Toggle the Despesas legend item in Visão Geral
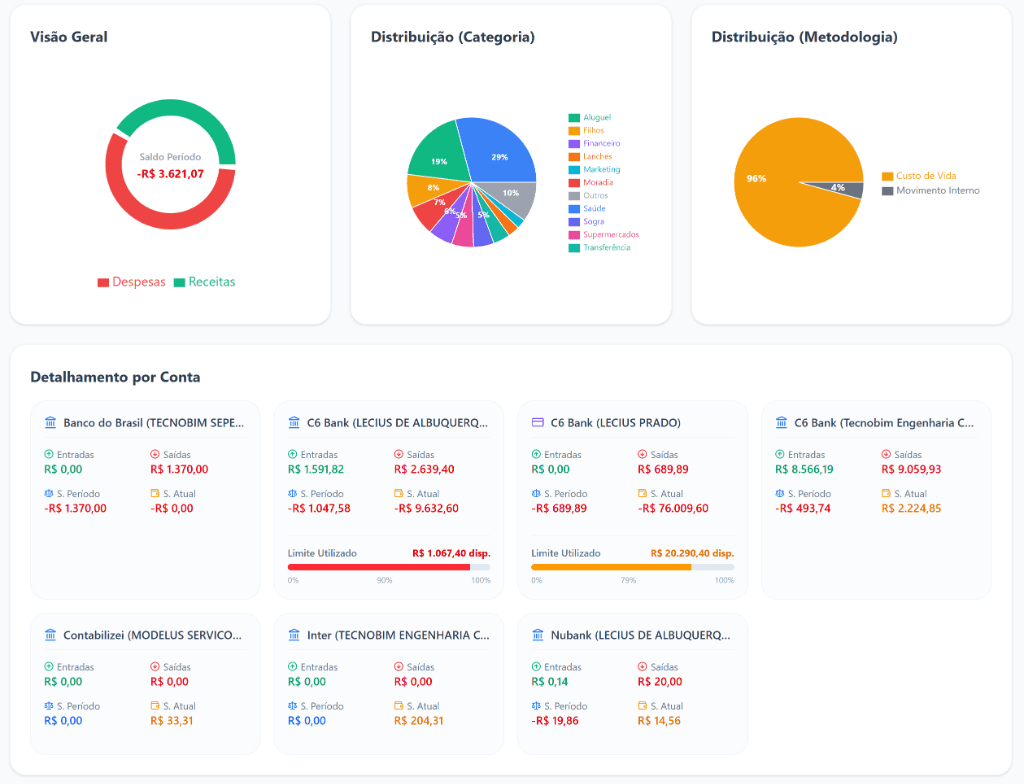Screen dimensions: 1024x784 (x=131, y=282)
